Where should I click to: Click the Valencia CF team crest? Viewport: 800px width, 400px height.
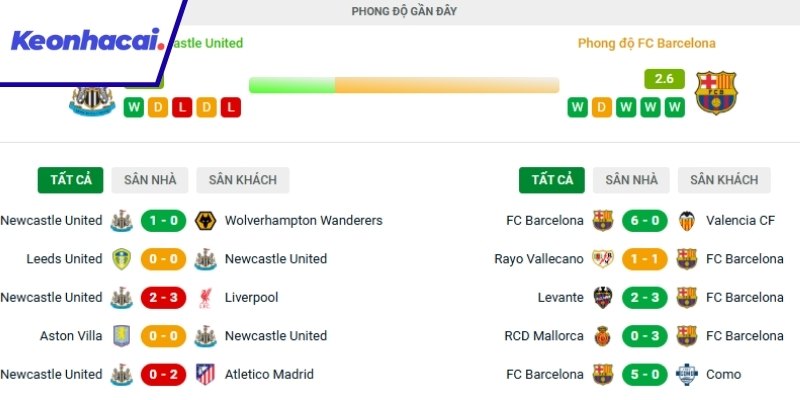point(687,220)
